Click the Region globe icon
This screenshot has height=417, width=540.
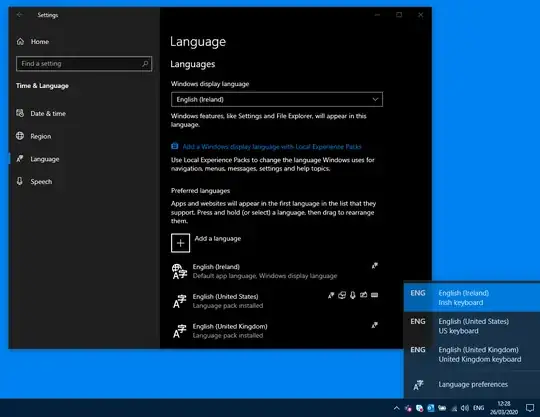tap(20, 136)
